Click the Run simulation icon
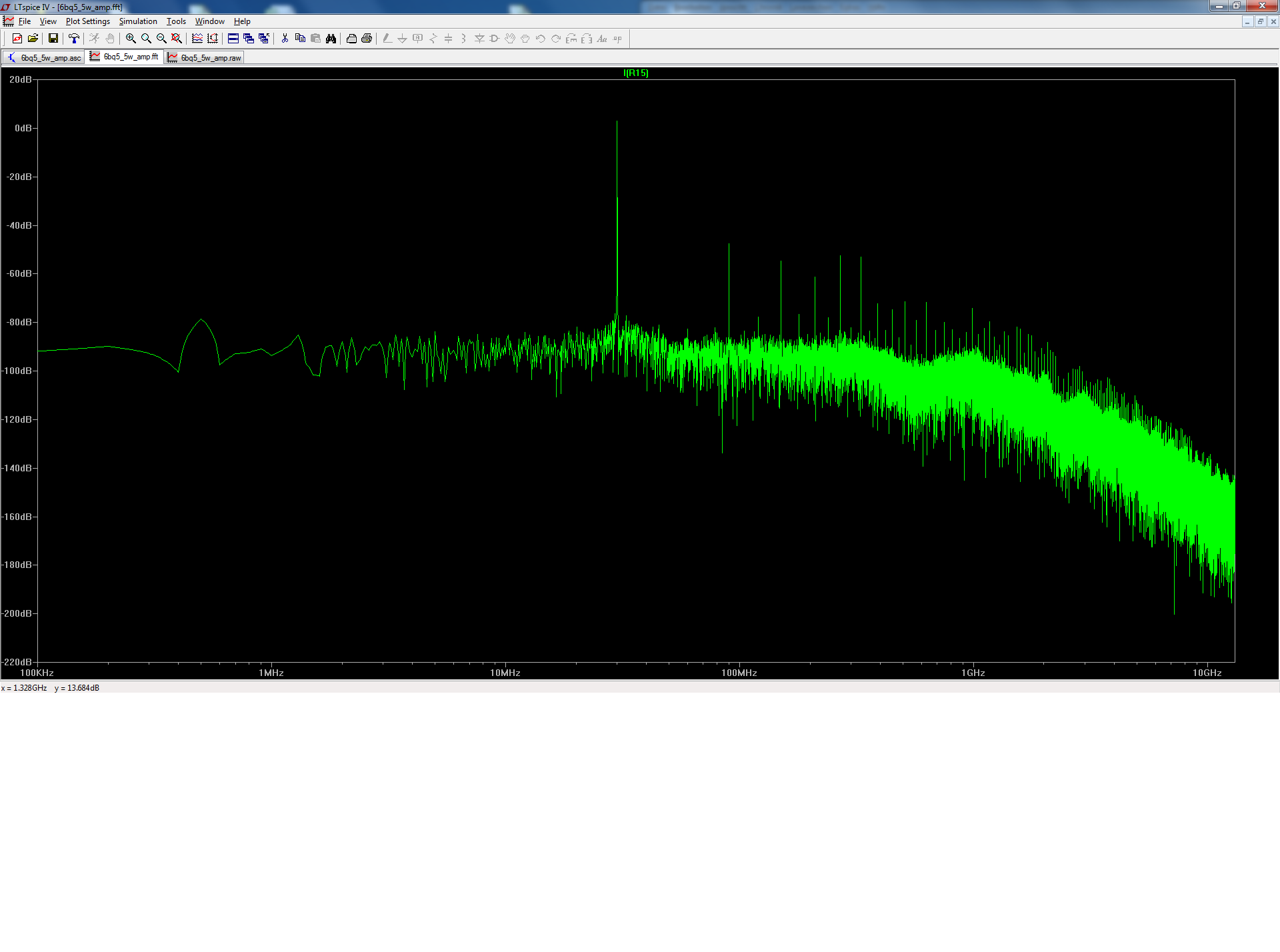 click(x=95, y=39)
